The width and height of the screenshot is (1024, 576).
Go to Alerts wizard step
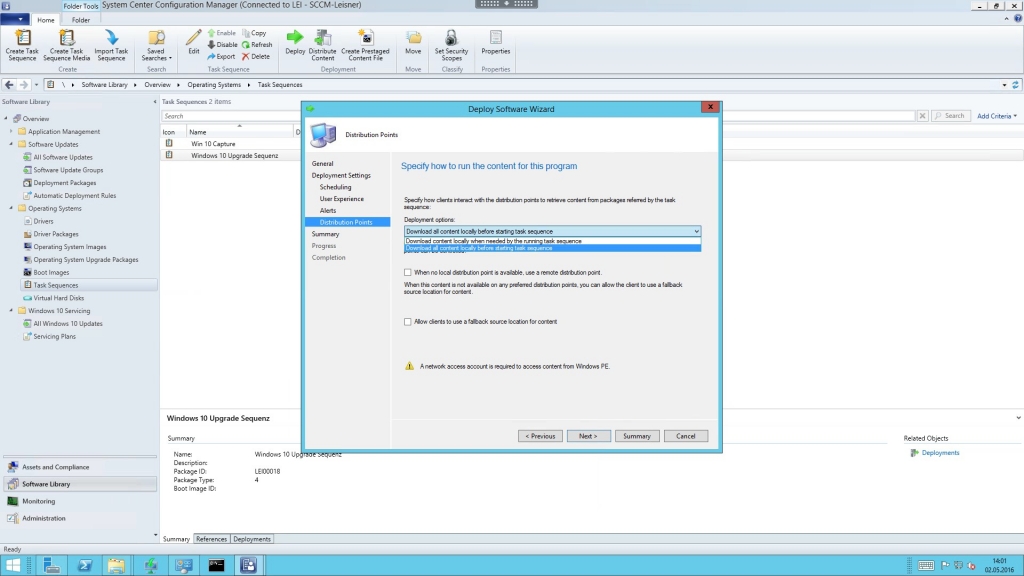(328, 210)
